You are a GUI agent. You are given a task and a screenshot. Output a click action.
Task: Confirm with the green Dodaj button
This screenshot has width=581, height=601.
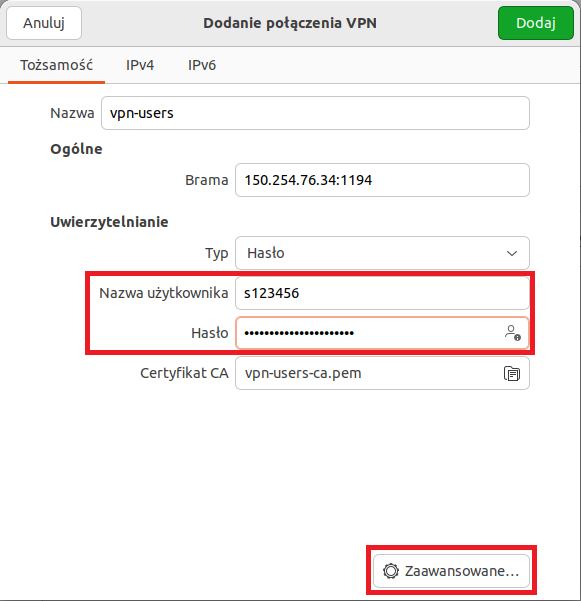click(x=535, y=23)
